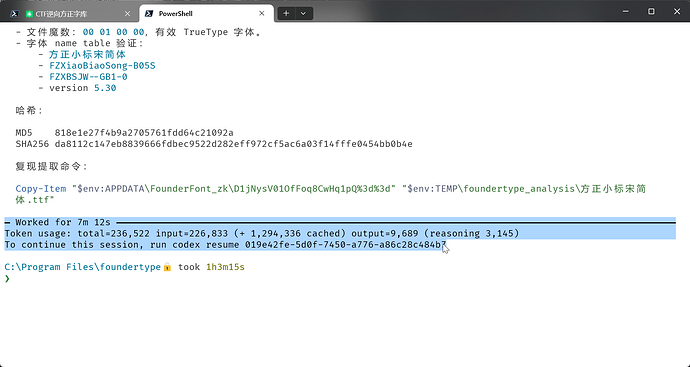Click the C:\Program Files\foundertype prompt path
Viewport: 690px width, 367px height.
82,267
